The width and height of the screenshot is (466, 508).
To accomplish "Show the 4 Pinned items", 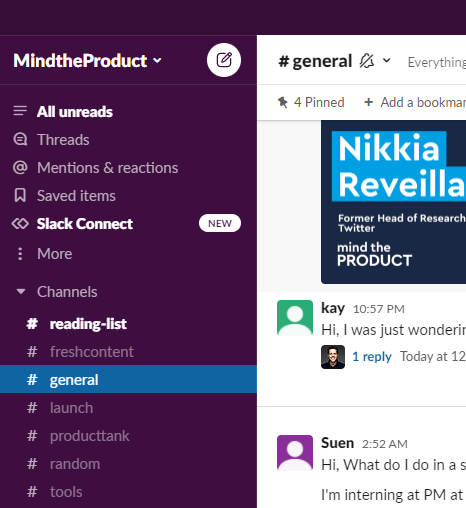I will click(x=311, y=102).
